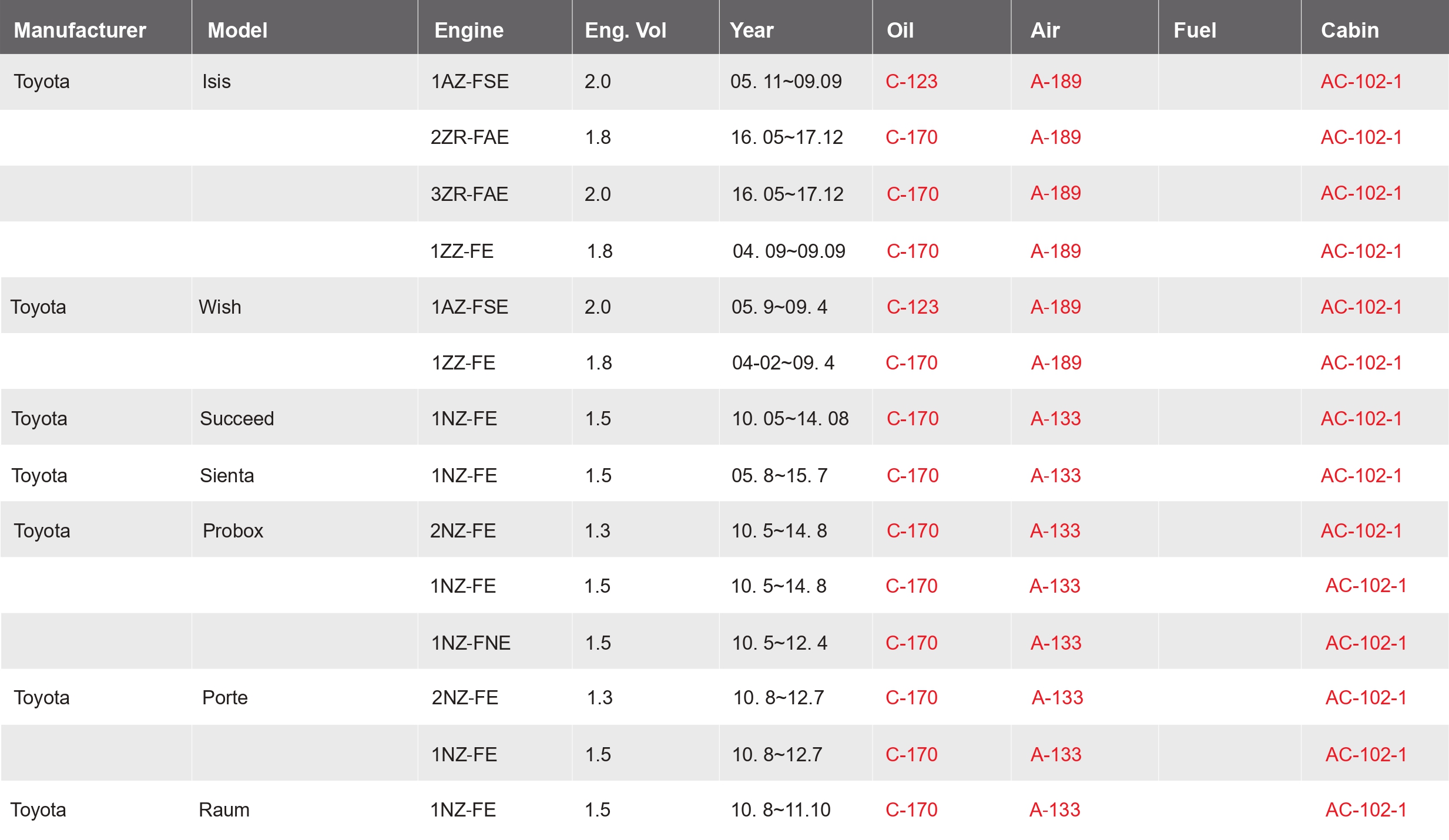Click air filter A-133 in 1NZ-FNE row

pos(1056,643)
